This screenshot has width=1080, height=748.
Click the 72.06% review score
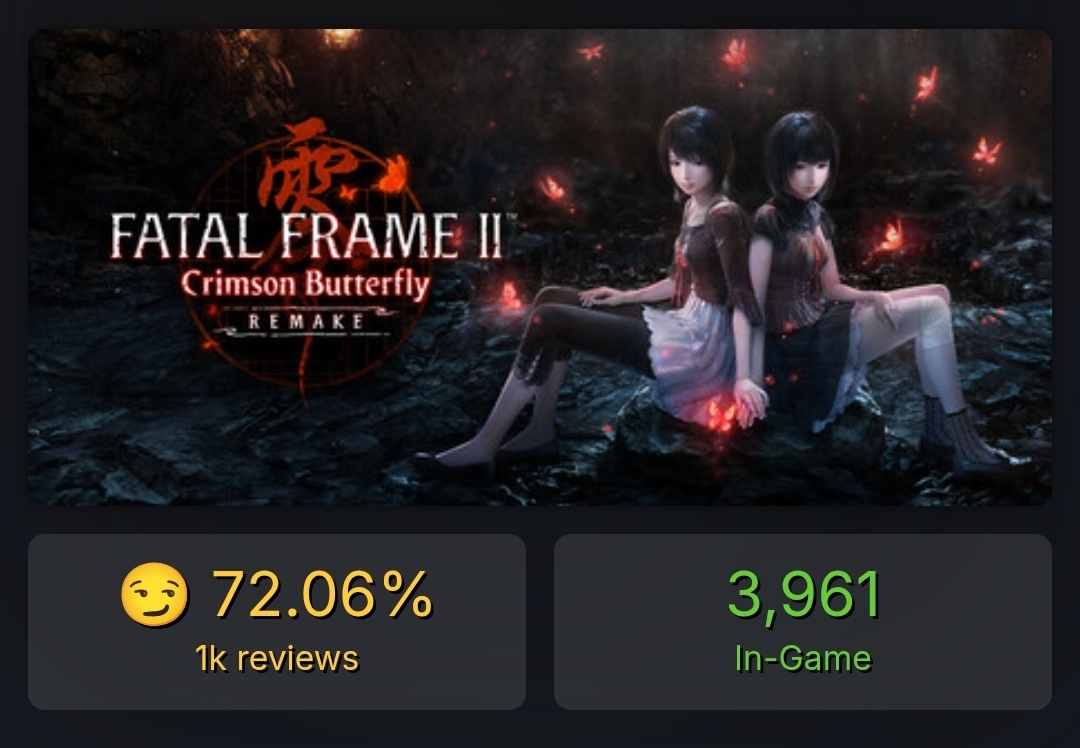pyautogui.click(x=322, y=594)
